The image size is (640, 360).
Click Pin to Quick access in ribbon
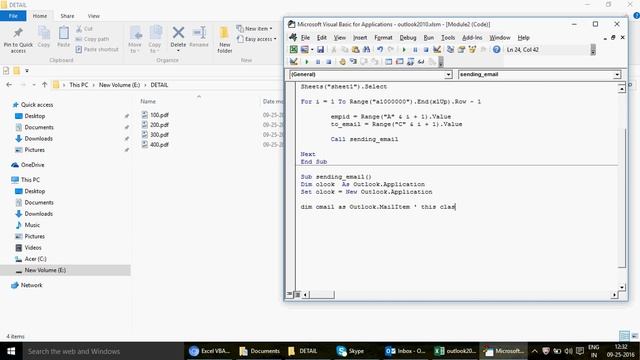(18, 40)
